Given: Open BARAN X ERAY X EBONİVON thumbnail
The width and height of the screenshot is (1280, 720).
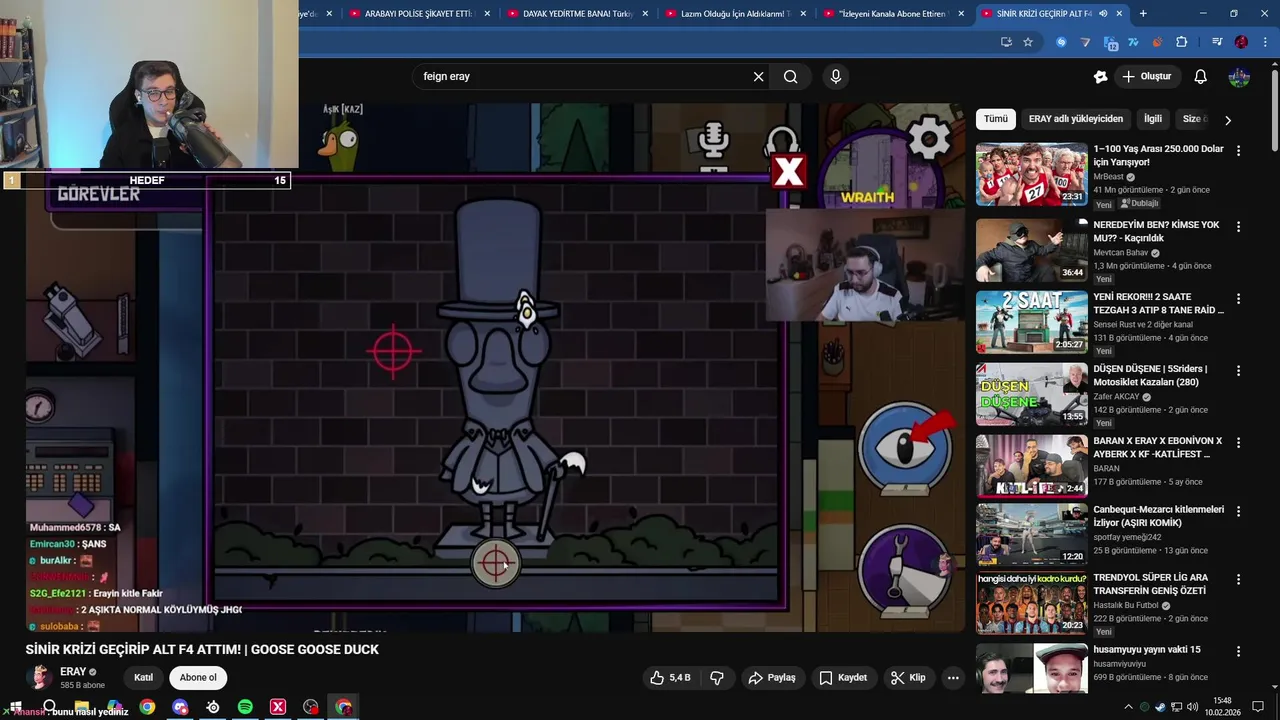Looking at the screenshot, I should click(1031, 466).
